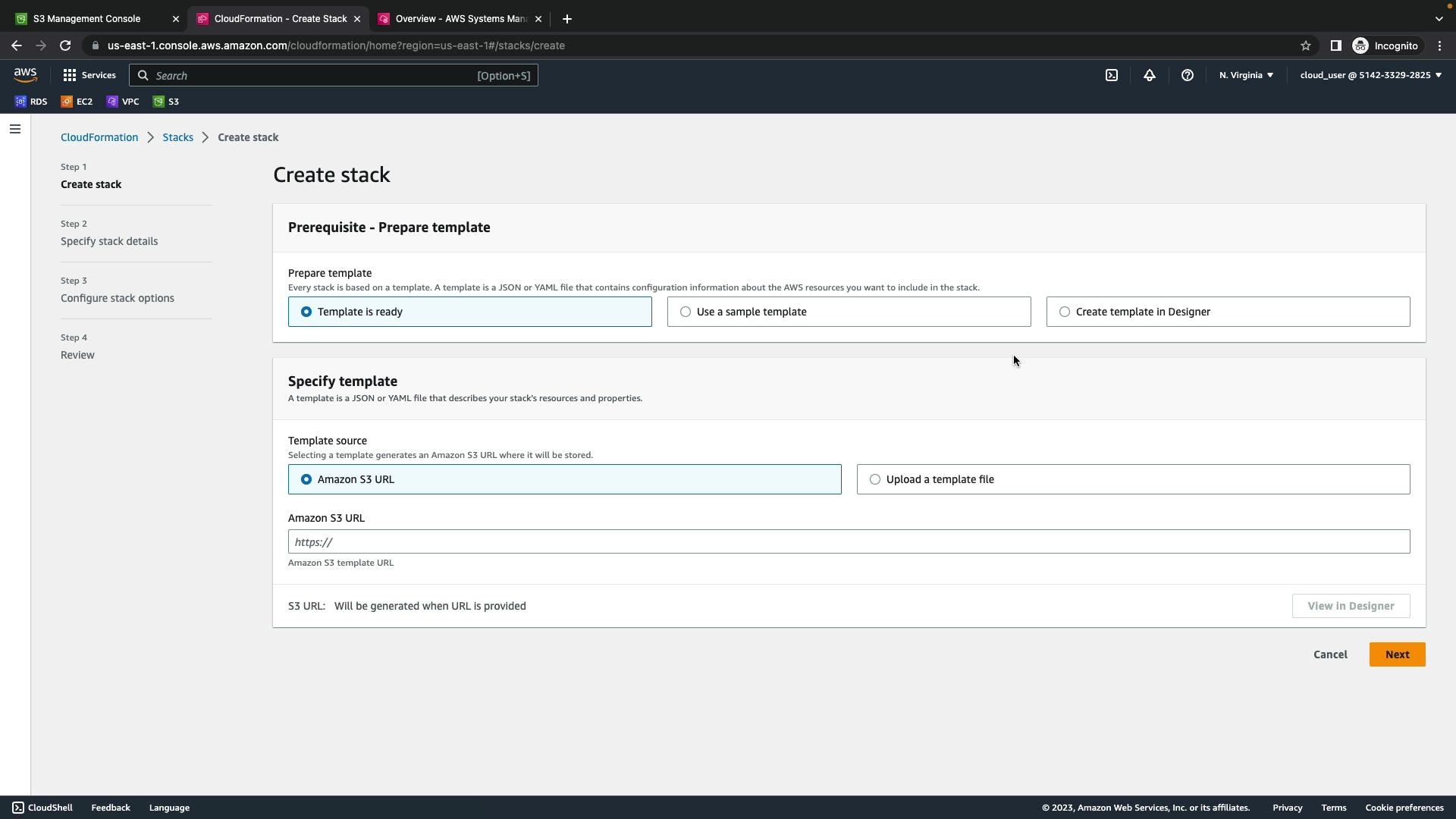
Task: Open the cloud_user account dropdown
Action: (x=1370, y=75)
